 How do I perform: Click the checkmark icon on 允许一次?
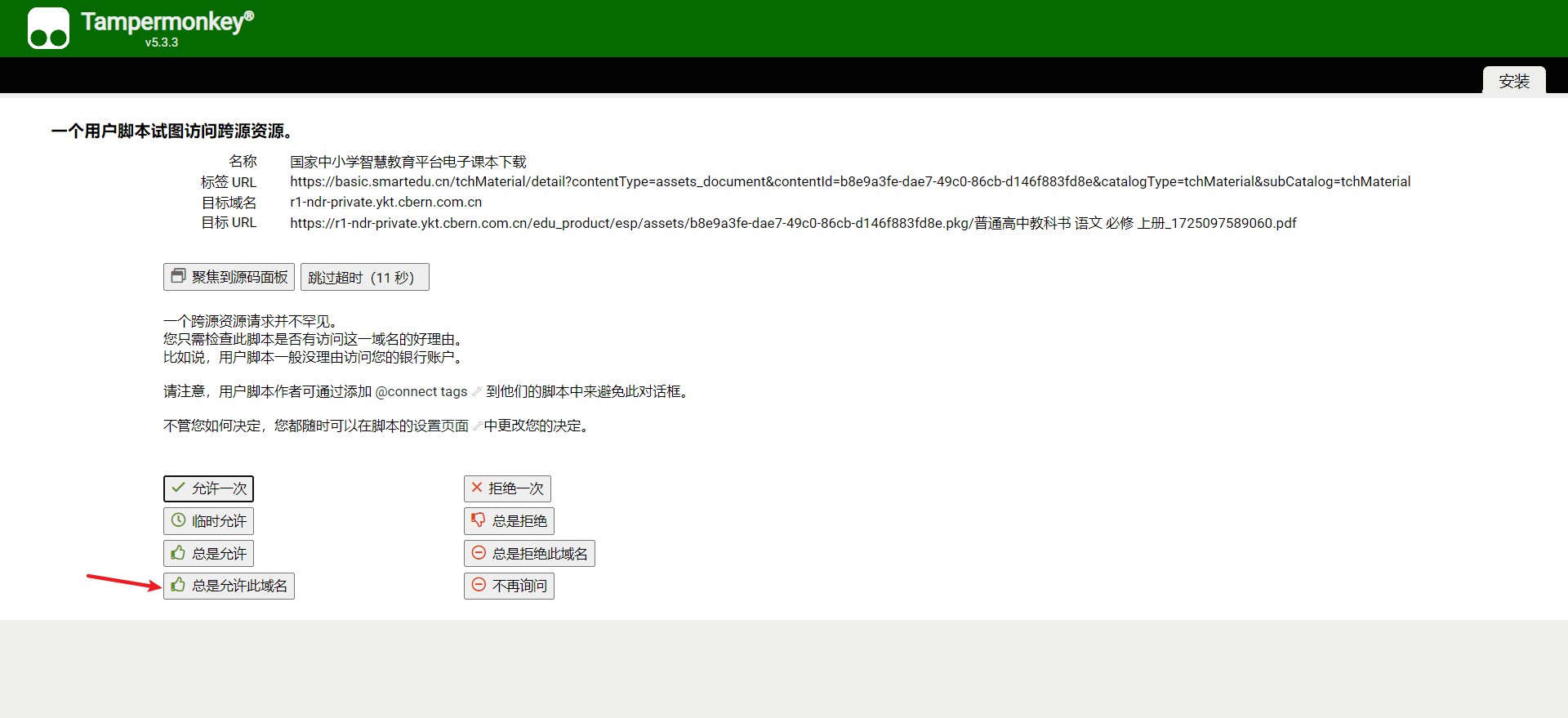[x=178, y=488]
